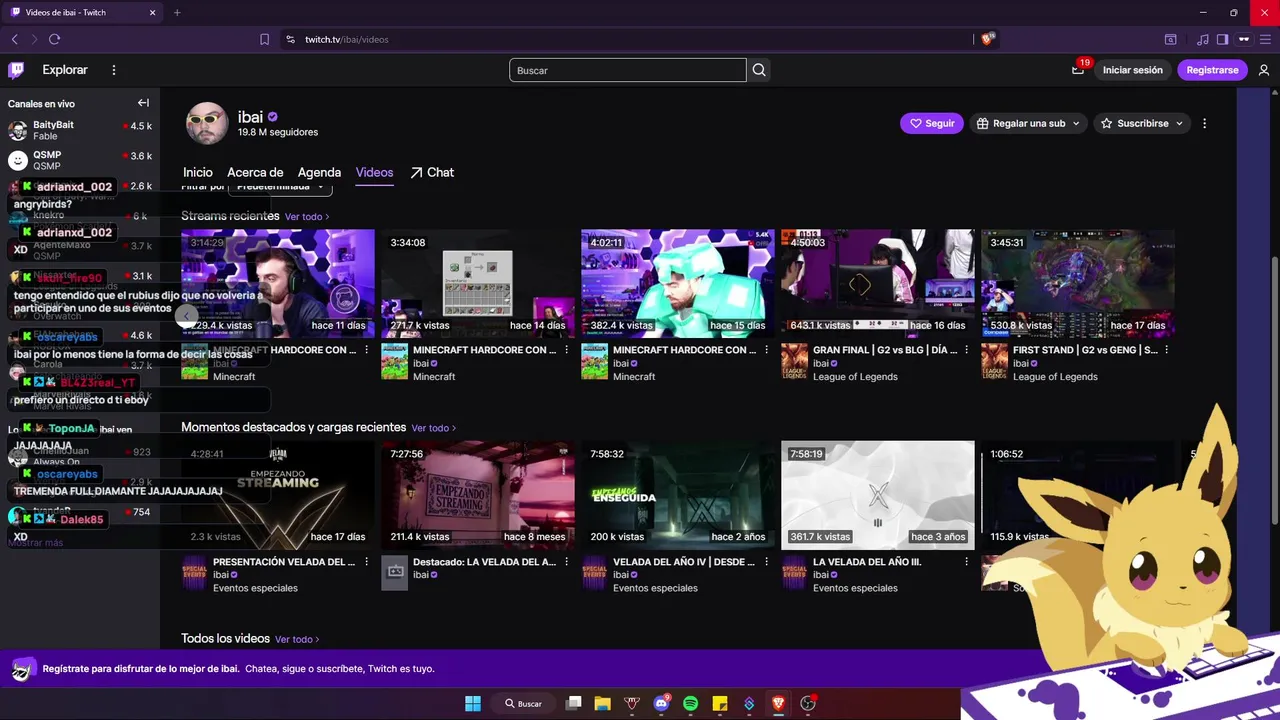Open ibai's profile avatar
The width and height of the screenshot is (1280, 720).
207,123
